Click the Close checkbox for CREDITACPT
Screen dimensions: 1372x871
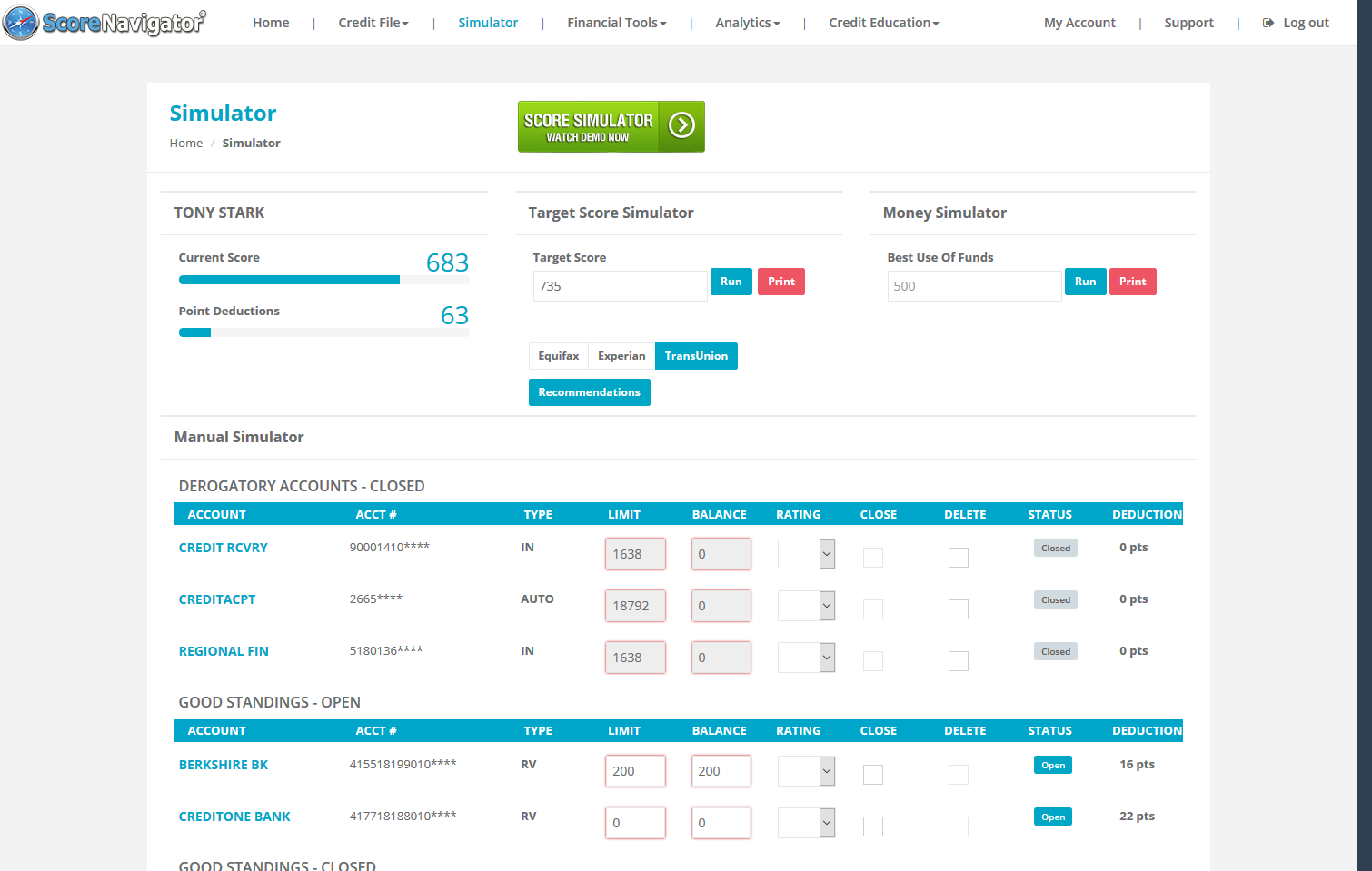pyautogui.click(x=873, y=609)
